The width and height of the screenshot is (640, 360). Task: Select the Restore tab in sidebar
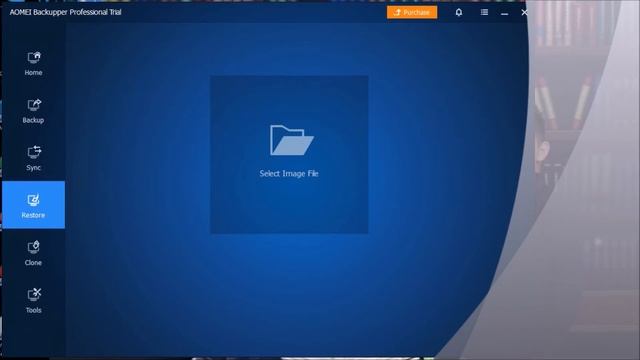(x=33, y=205)
